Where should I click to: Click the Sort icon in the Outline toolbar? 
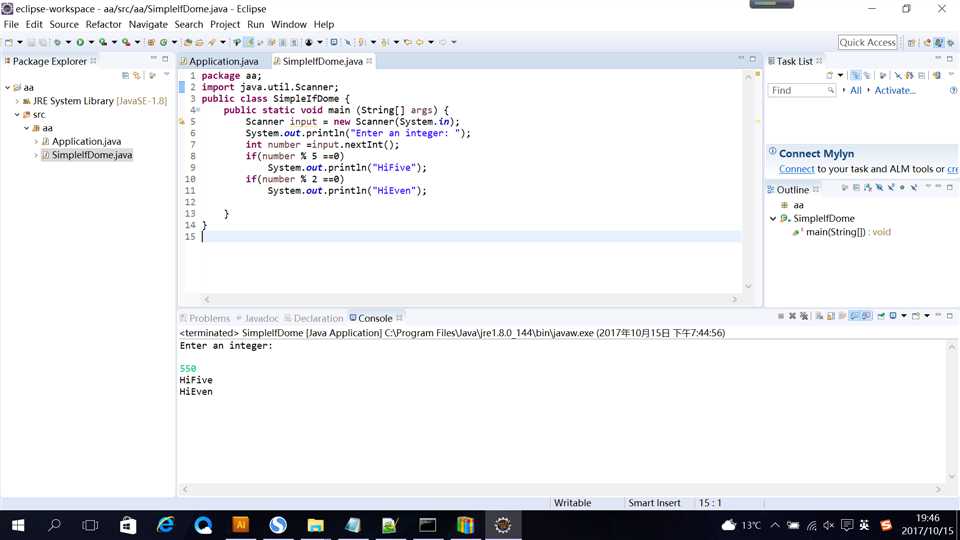click(868, 187)
